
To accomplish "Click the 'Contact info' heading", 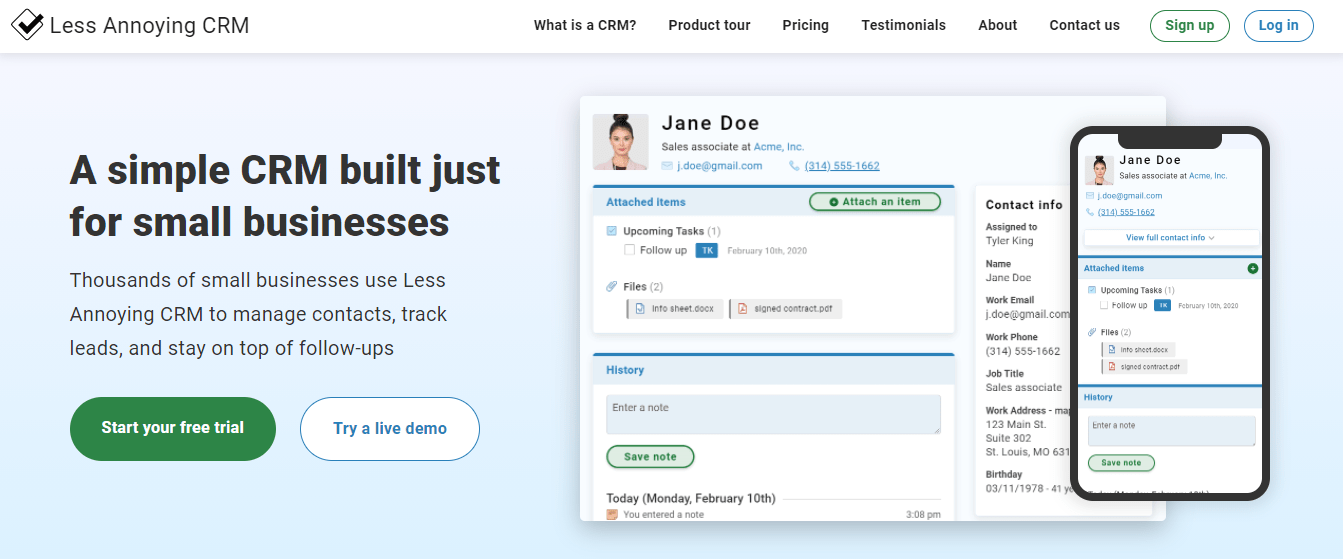I will [x=1024, y=205].
